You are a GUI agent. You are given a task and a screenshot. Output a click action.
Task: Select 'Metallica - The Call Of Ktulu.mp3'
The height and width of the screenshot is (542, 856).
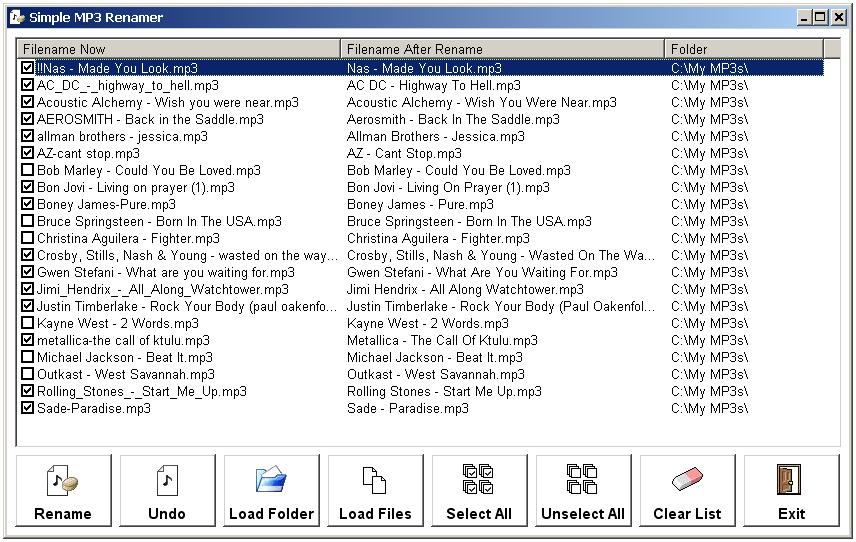(442, 340)
